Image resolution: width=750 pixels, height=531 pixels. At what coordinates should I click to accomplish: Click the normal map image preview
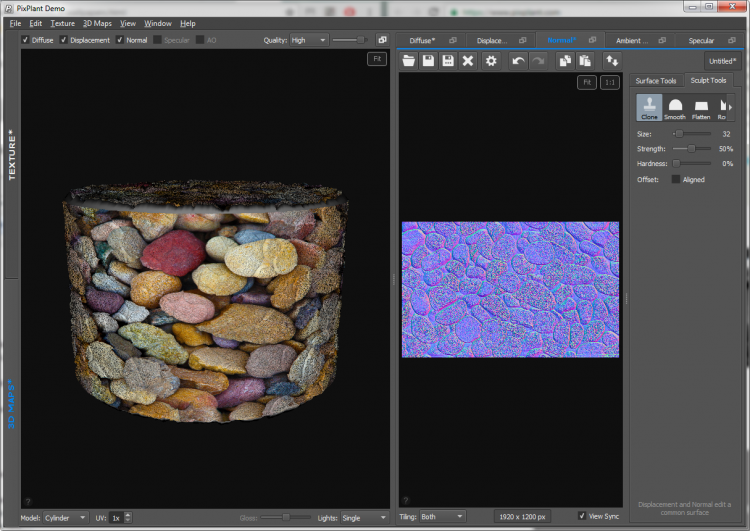pyautogui.click(x=510, y=289)
